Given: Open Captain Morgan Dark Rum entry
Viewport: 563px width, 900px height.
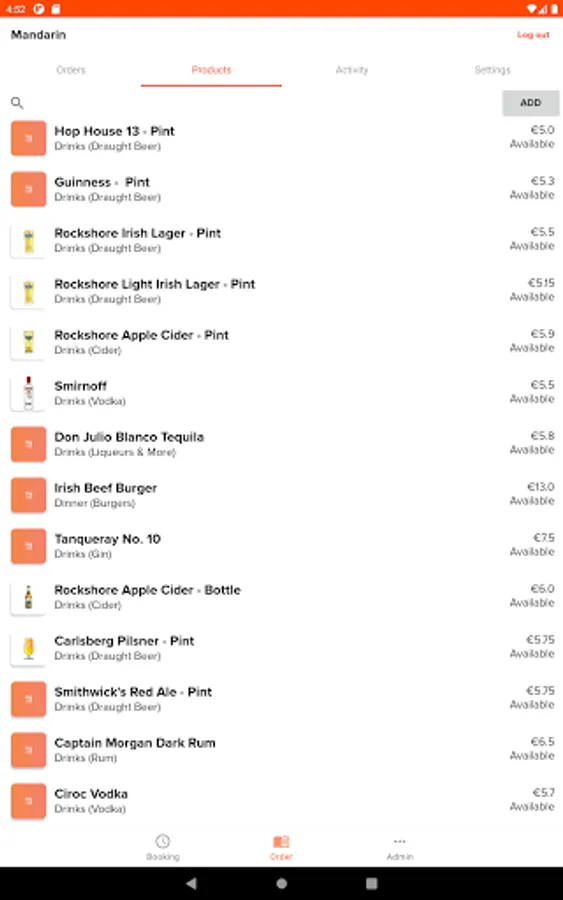Looking at the screenshot, I should pos(281,750).
